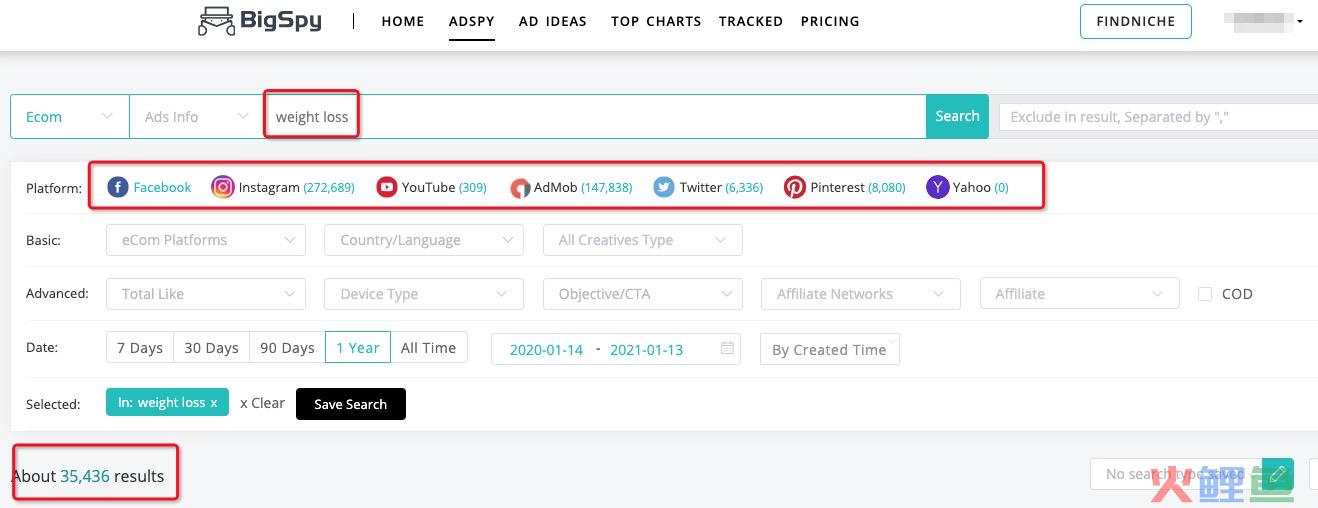Select the YouTube platform icon
The image size is (1318, 508).
click(387, 187)
